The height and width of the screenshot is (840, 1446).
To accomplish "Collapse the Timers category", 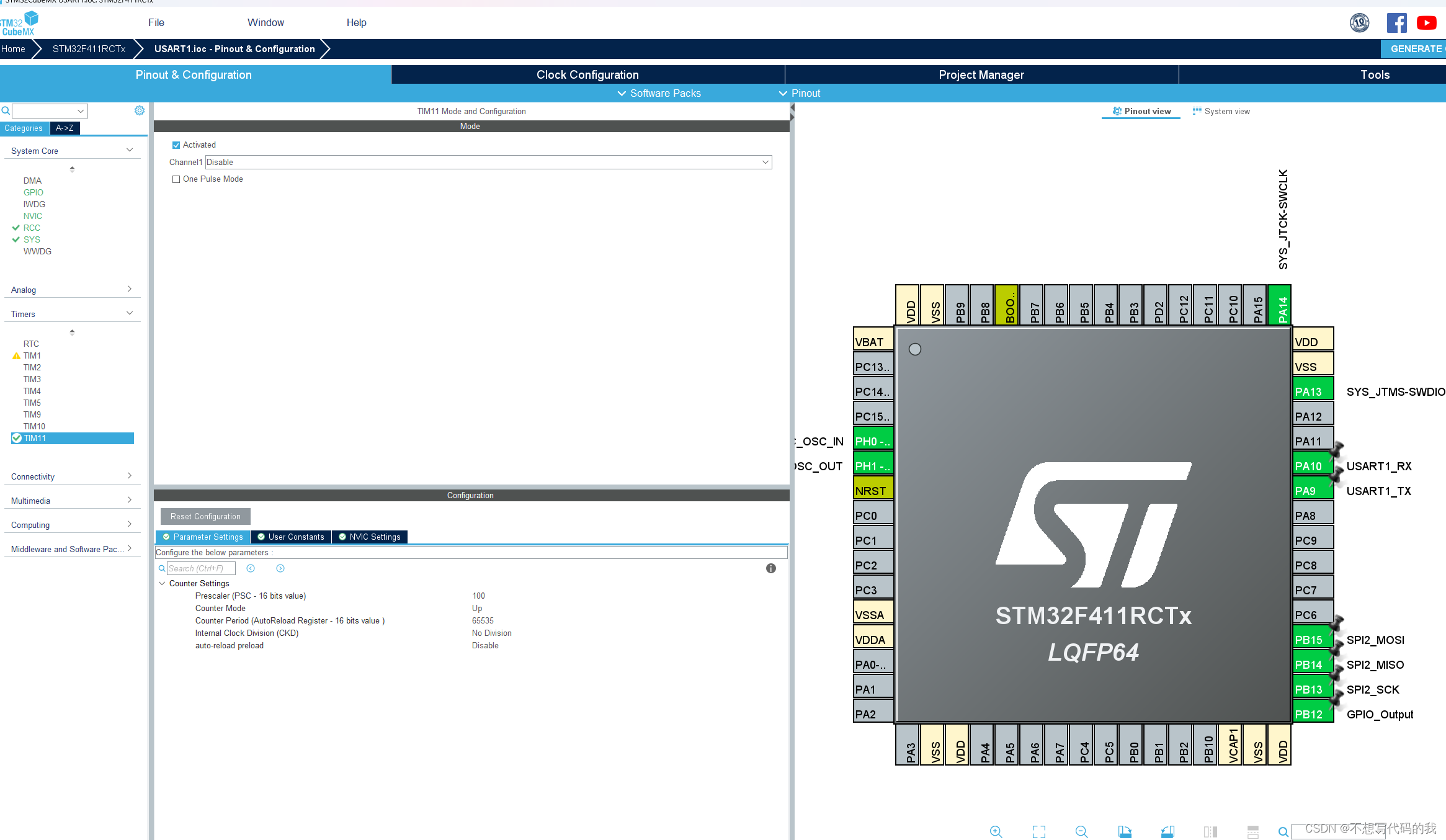I will click(x=130, y=313).
